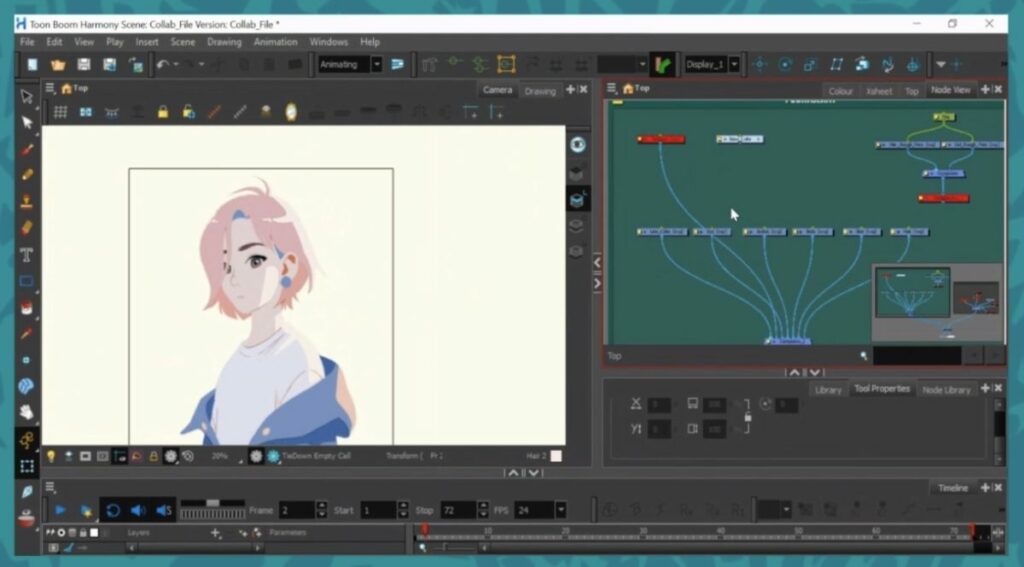Toggle layer lock in Timeline header

point(83,532)
